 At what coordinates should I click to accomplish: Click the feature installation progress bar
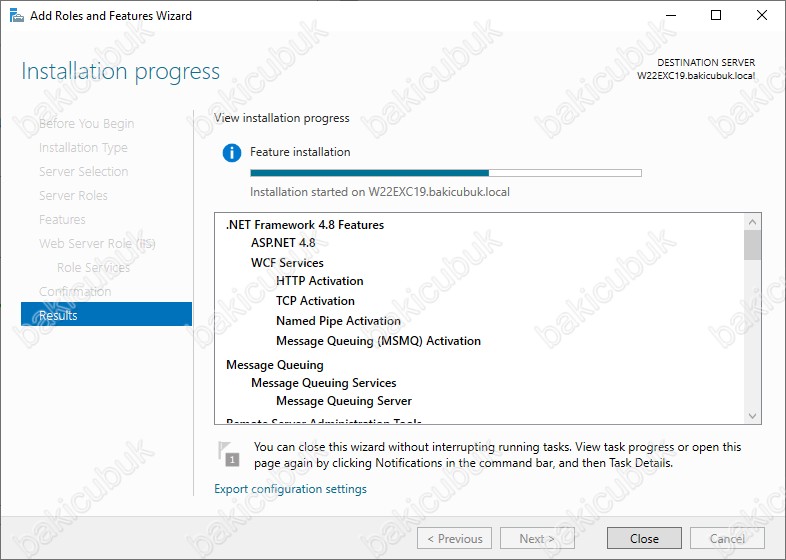445,173
